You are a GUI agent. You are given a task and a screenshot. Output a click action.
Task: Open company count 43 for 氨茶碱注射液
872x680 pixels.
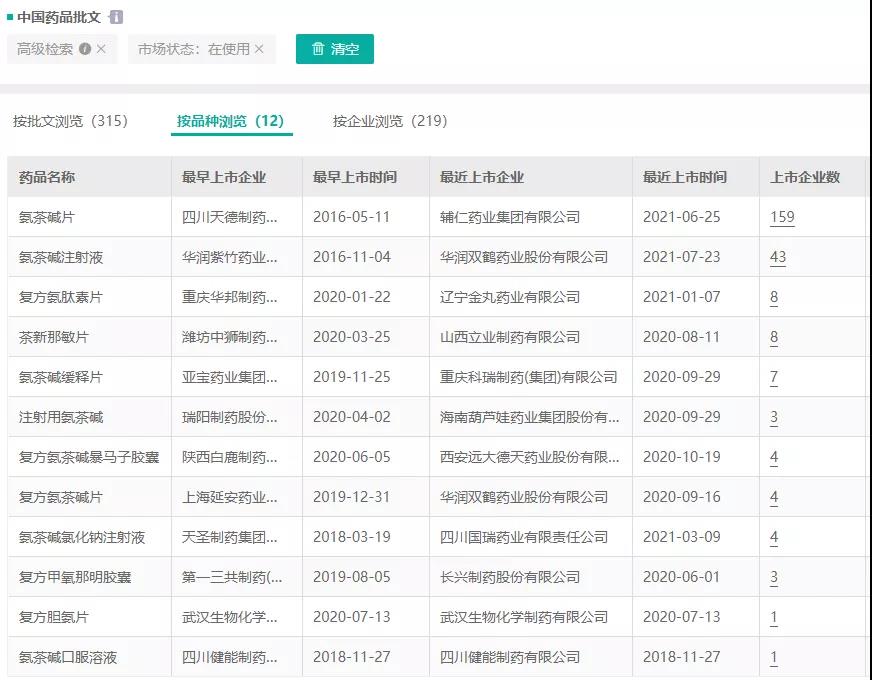778,257
